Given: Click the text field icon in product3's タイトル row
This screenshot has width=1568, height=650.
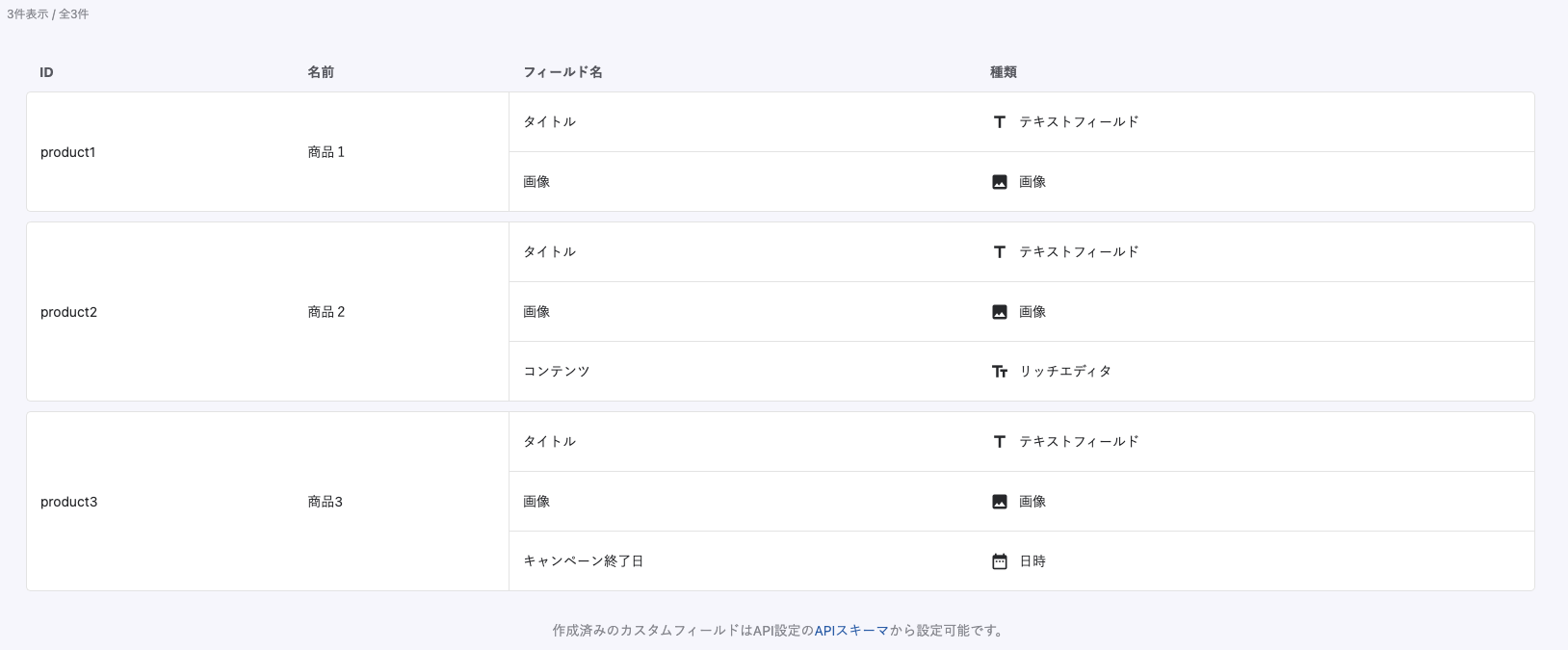Looking at the screenshot, I should [x=999, y=442].
